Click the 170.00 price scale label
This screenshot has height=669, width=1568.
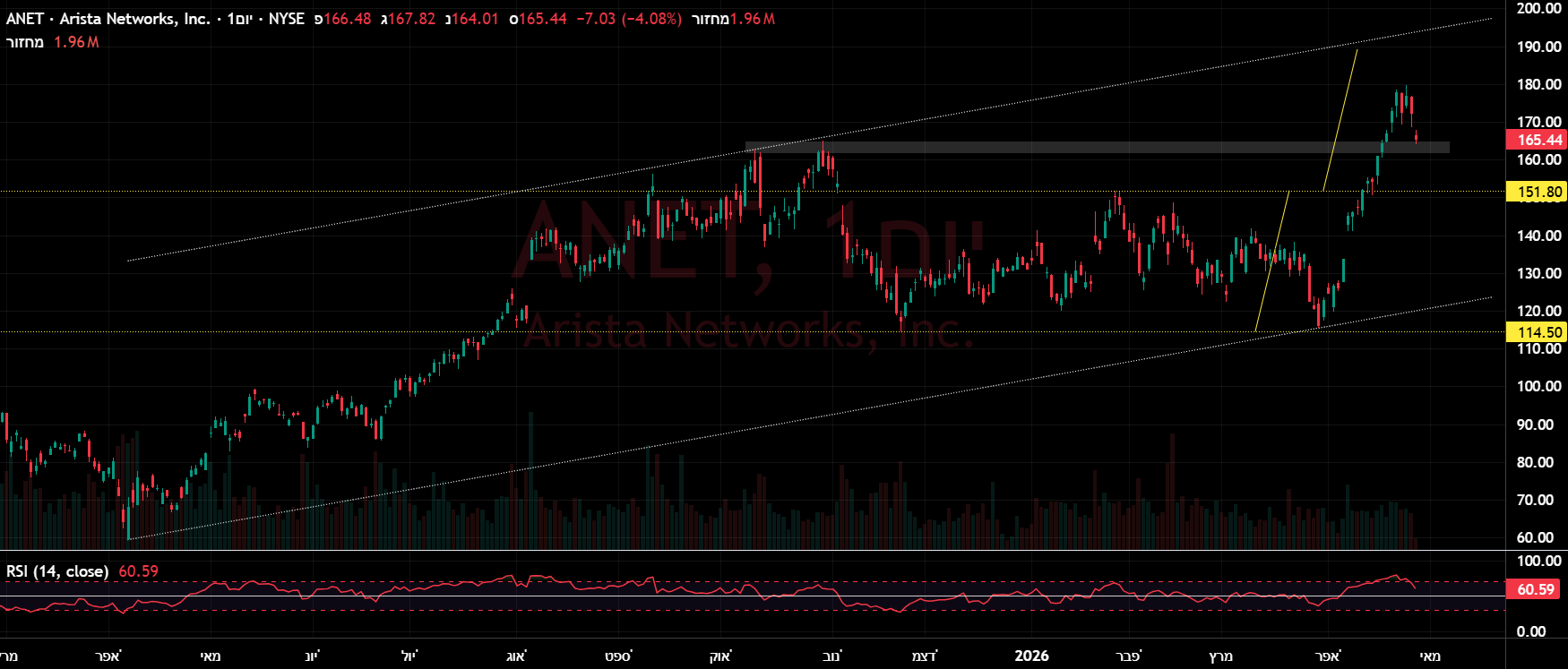pyautogui.click(x=1539, y=122)
